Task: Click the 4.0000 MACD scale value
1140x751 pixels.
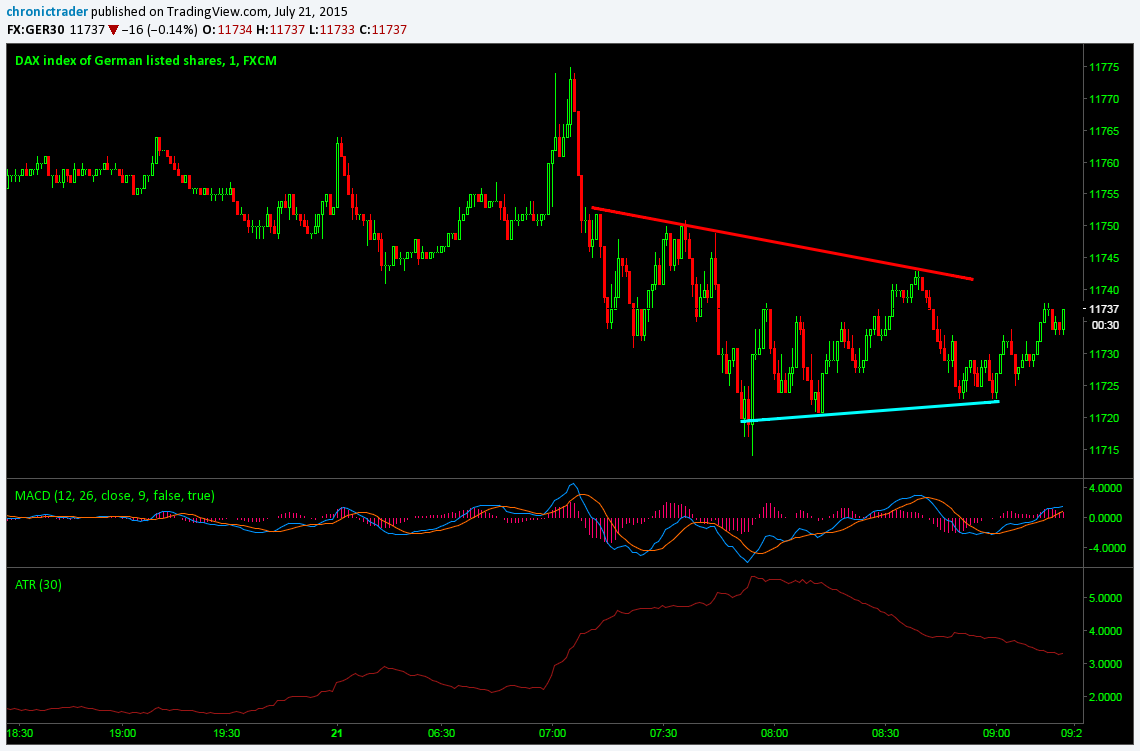Action: point(1107,488)
